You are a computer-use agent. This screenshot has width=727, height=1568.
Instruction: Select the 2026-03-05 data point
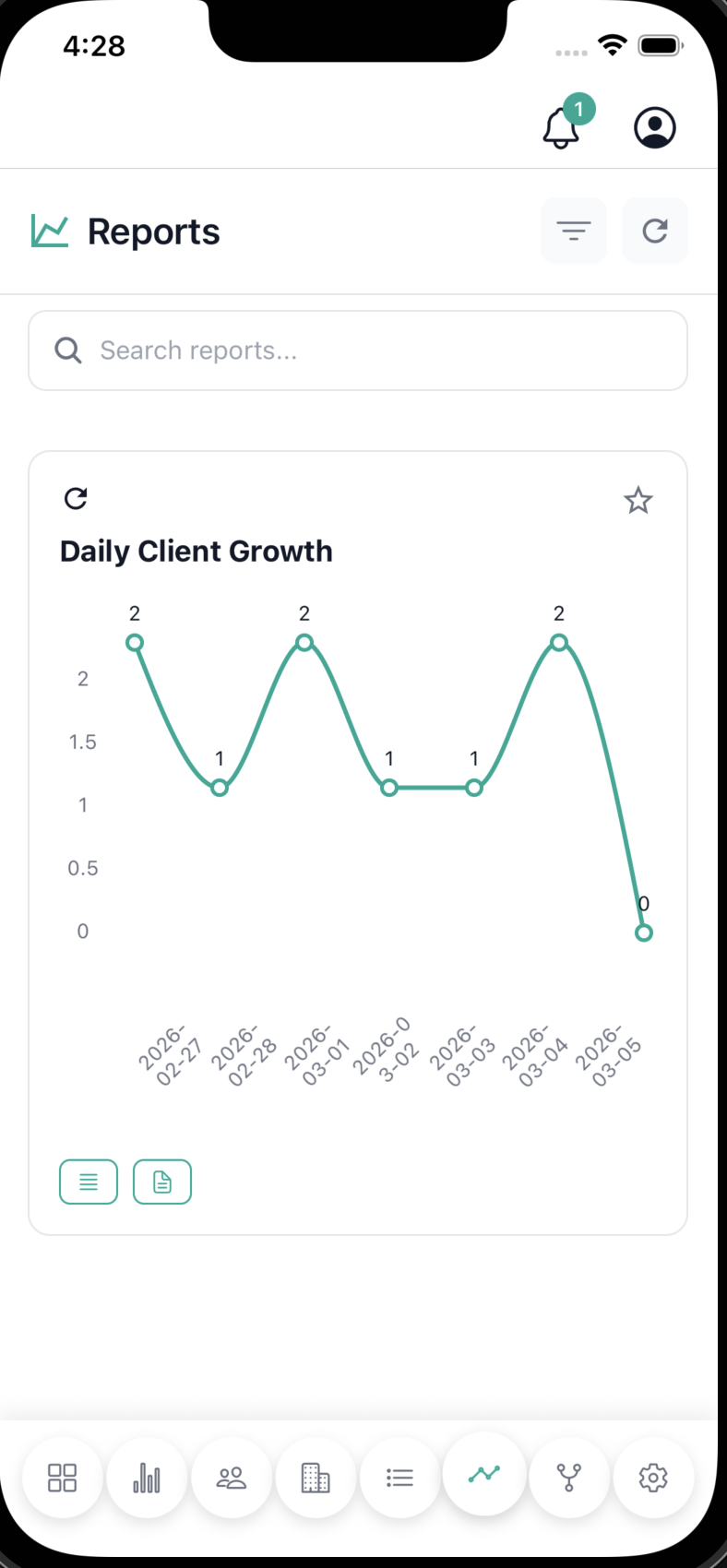pos(643,932)
